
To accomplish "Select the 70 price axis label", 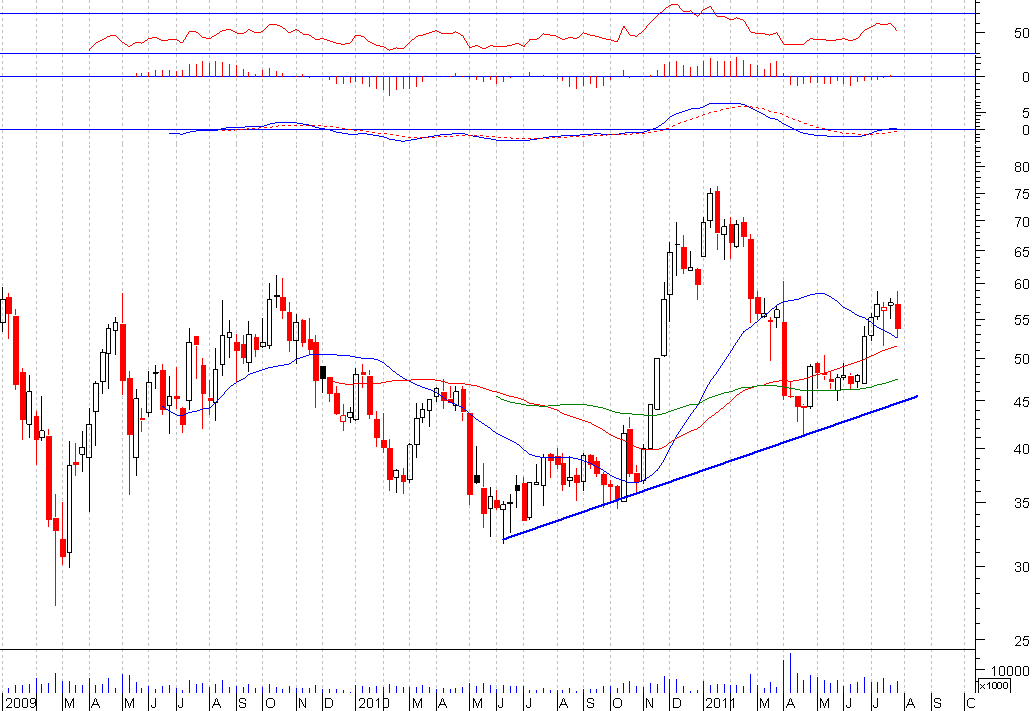I will 1021,222.
